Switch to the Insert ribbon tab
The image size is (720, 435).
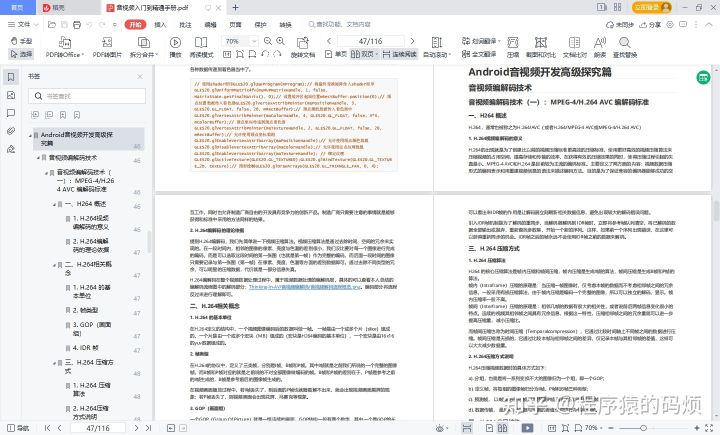[160, 25]
